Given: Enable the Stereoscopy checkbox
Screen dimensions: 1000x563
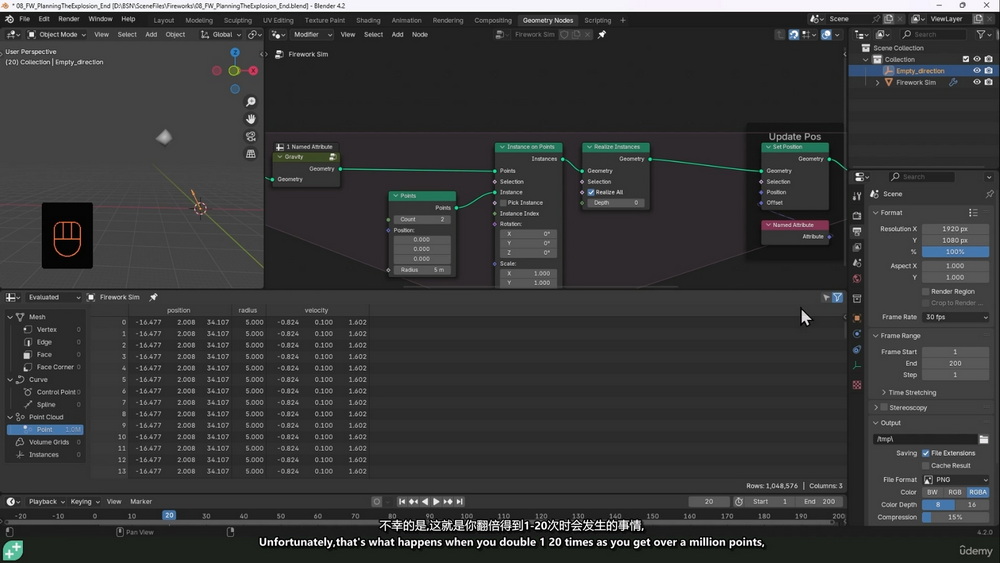Looking at the screenshot, I should tap(884, 407).
